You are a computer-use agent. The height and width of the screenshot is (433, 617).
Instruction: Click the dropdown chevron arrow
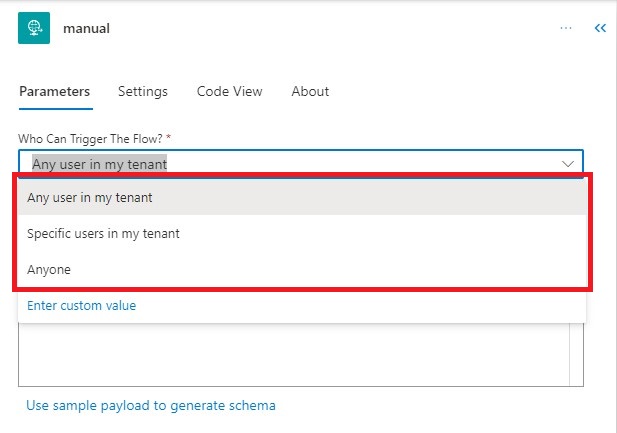click(x=567, y=163)
